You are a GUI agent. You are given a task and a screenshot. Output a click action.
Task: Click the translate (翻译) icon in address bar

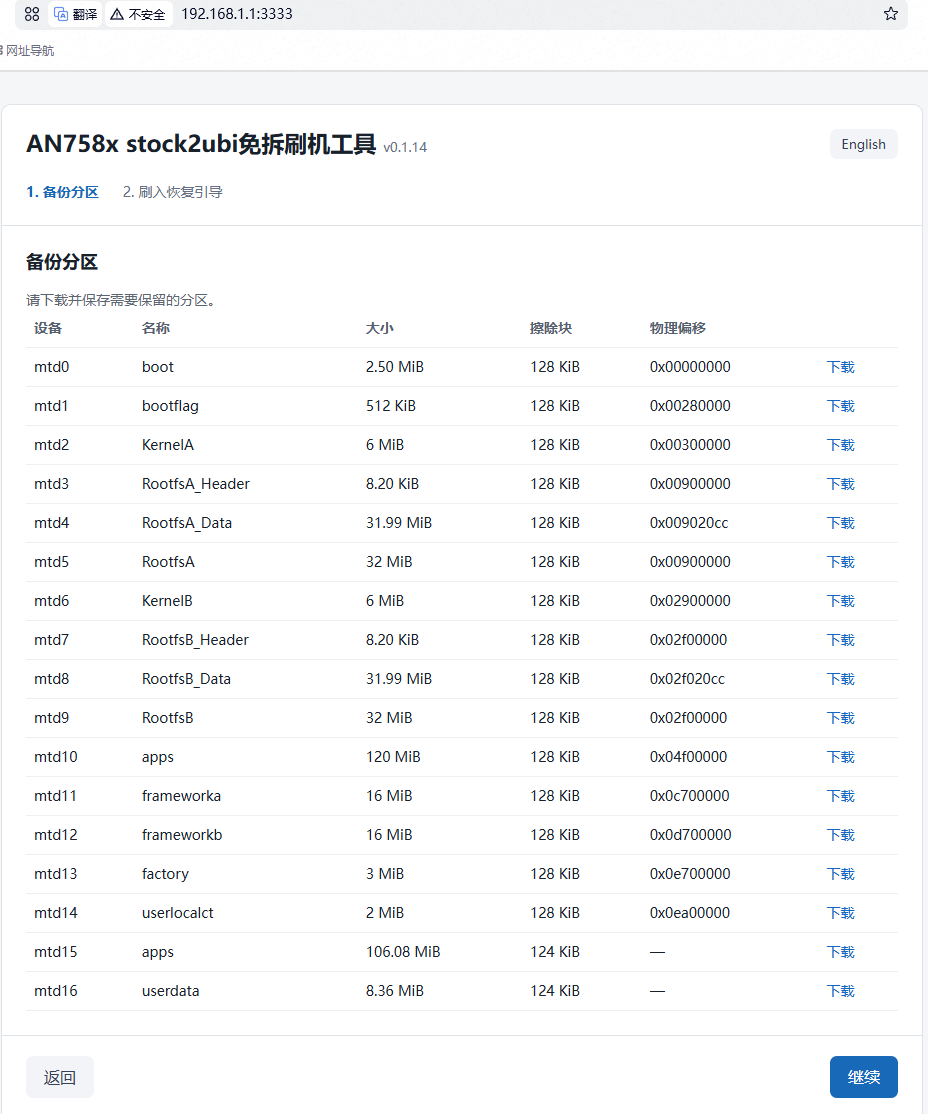pyautogui.click(x=75, y=14)
